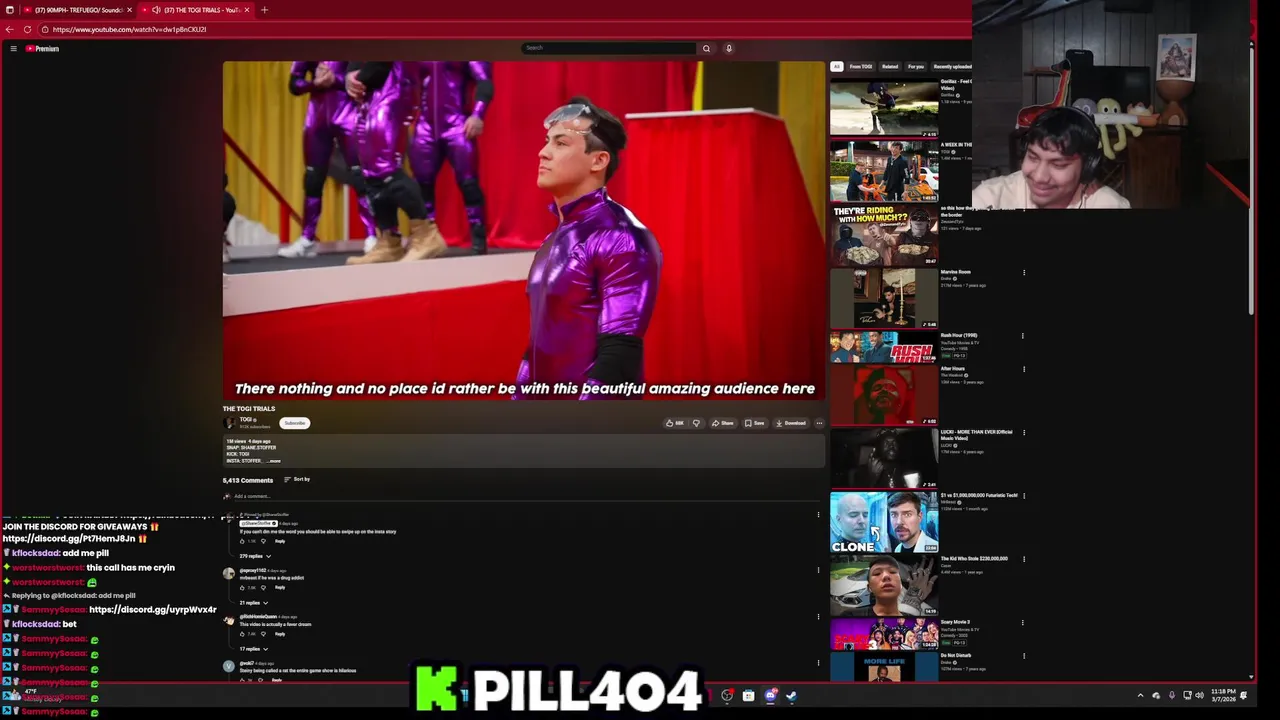
Task: Reply to pinned ShaneStoffer comment
Action: [x=280, y=541]
